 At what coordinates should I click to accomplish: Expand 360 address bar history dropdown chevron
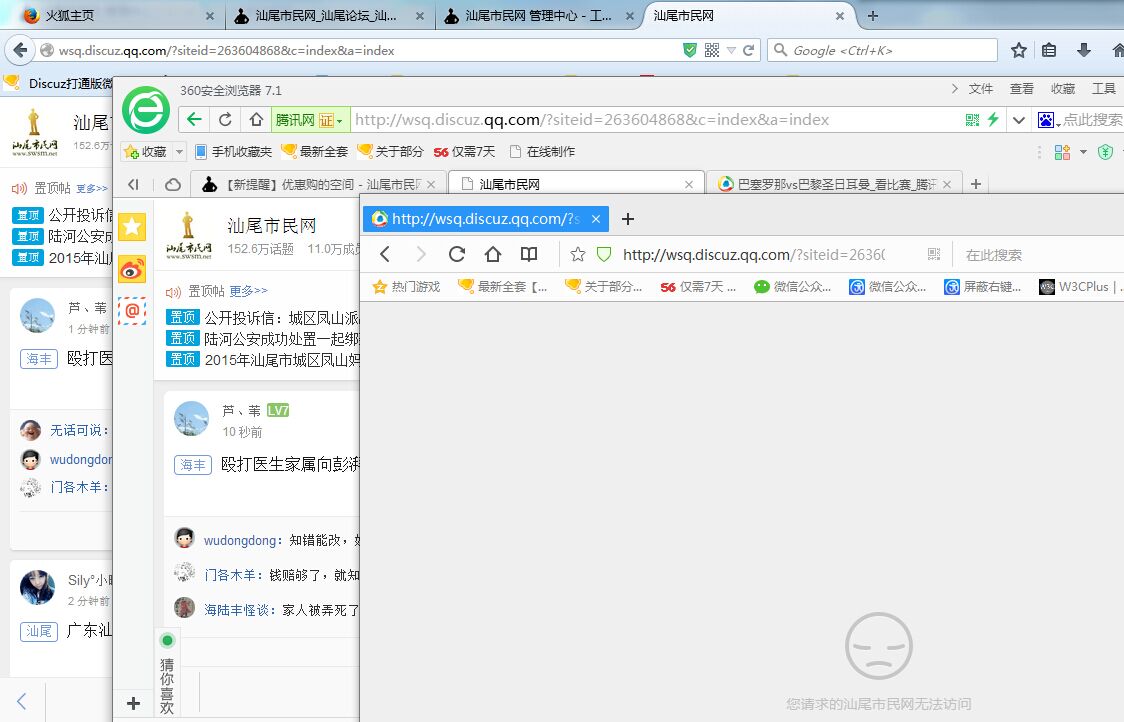[x=1019, y=120]
